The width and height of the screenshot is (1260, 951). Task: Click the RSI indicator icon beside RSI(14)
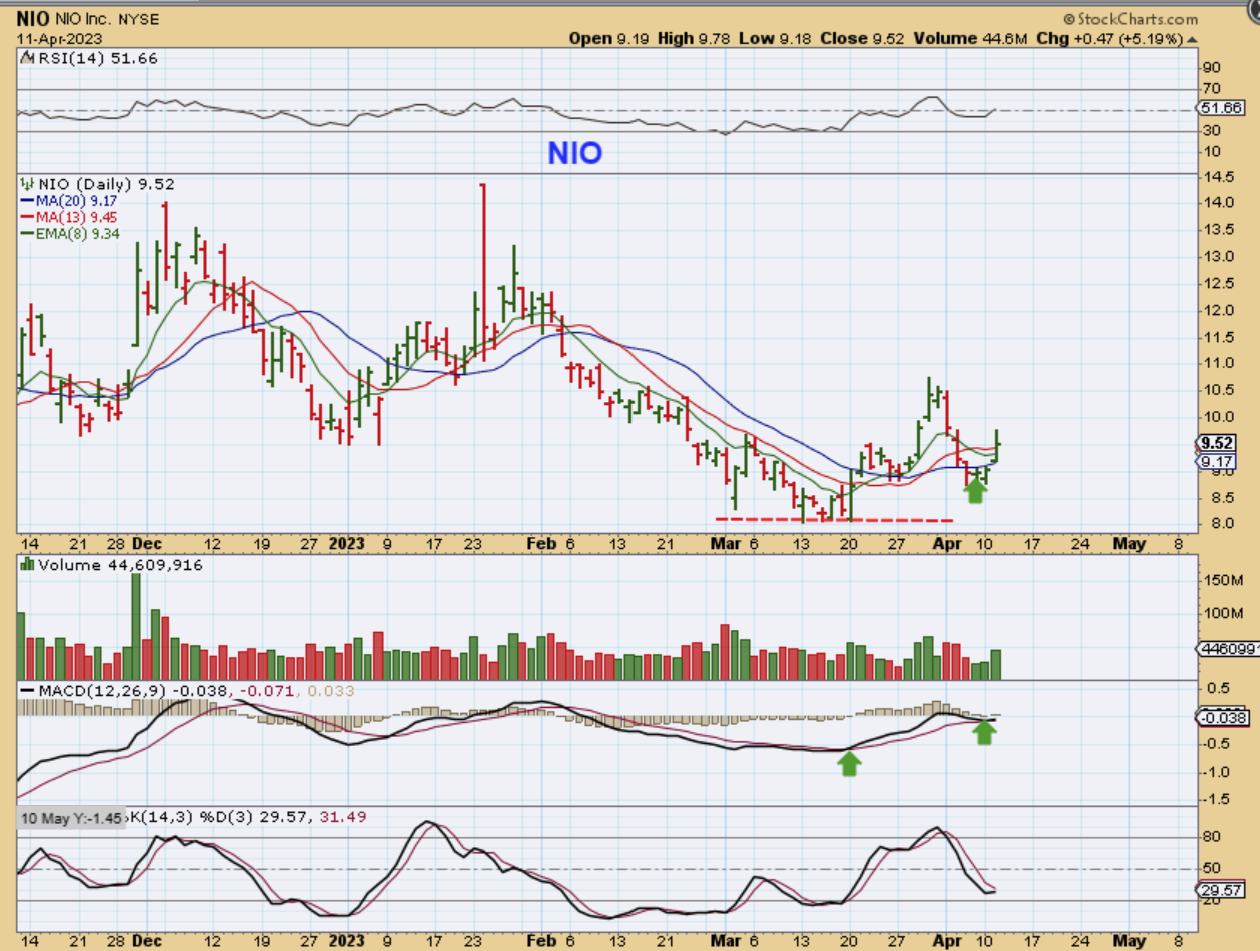coord(27,58)
